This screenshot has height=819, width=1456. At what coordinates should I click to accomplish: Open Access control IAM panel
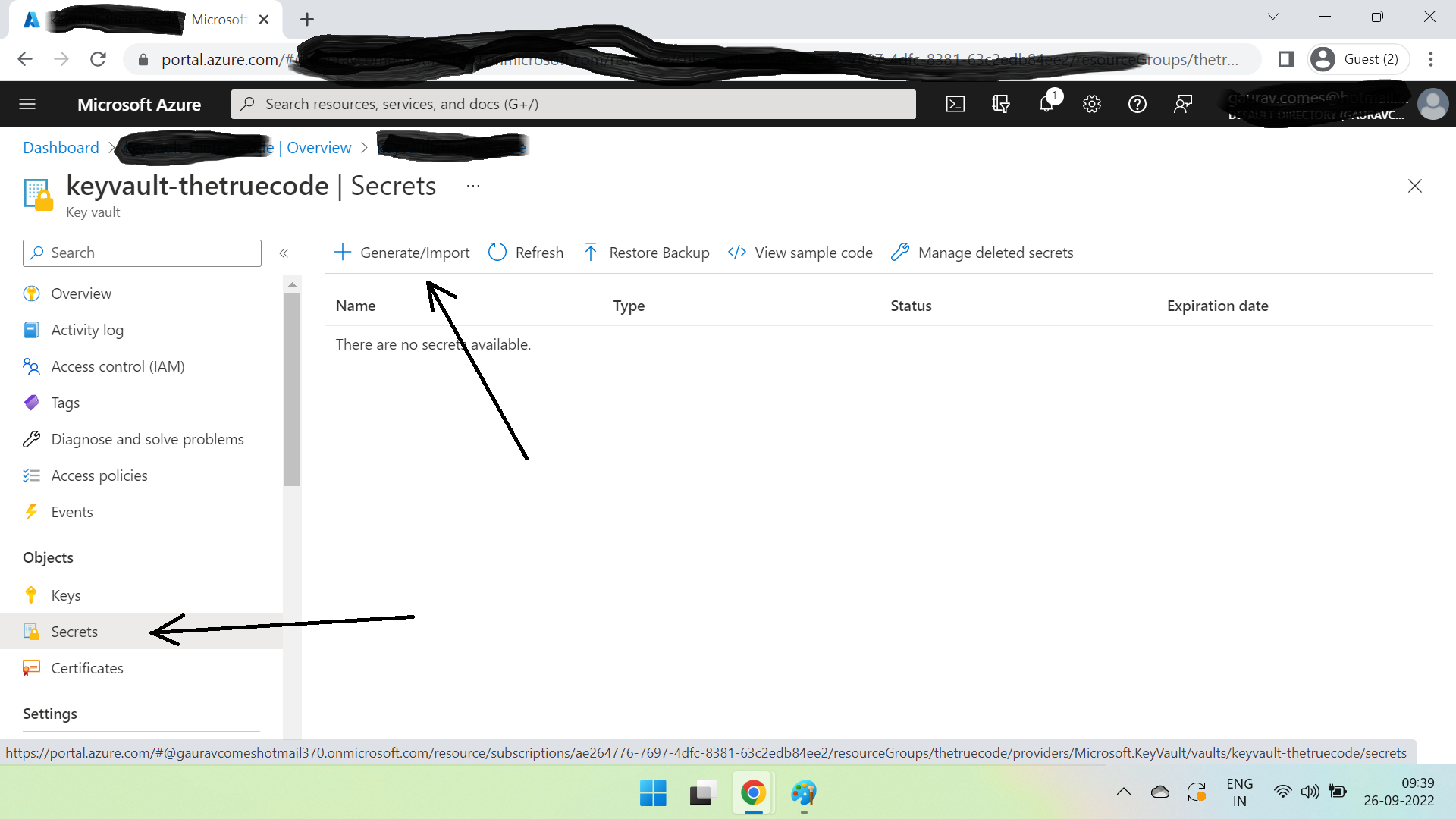(117, 365)
